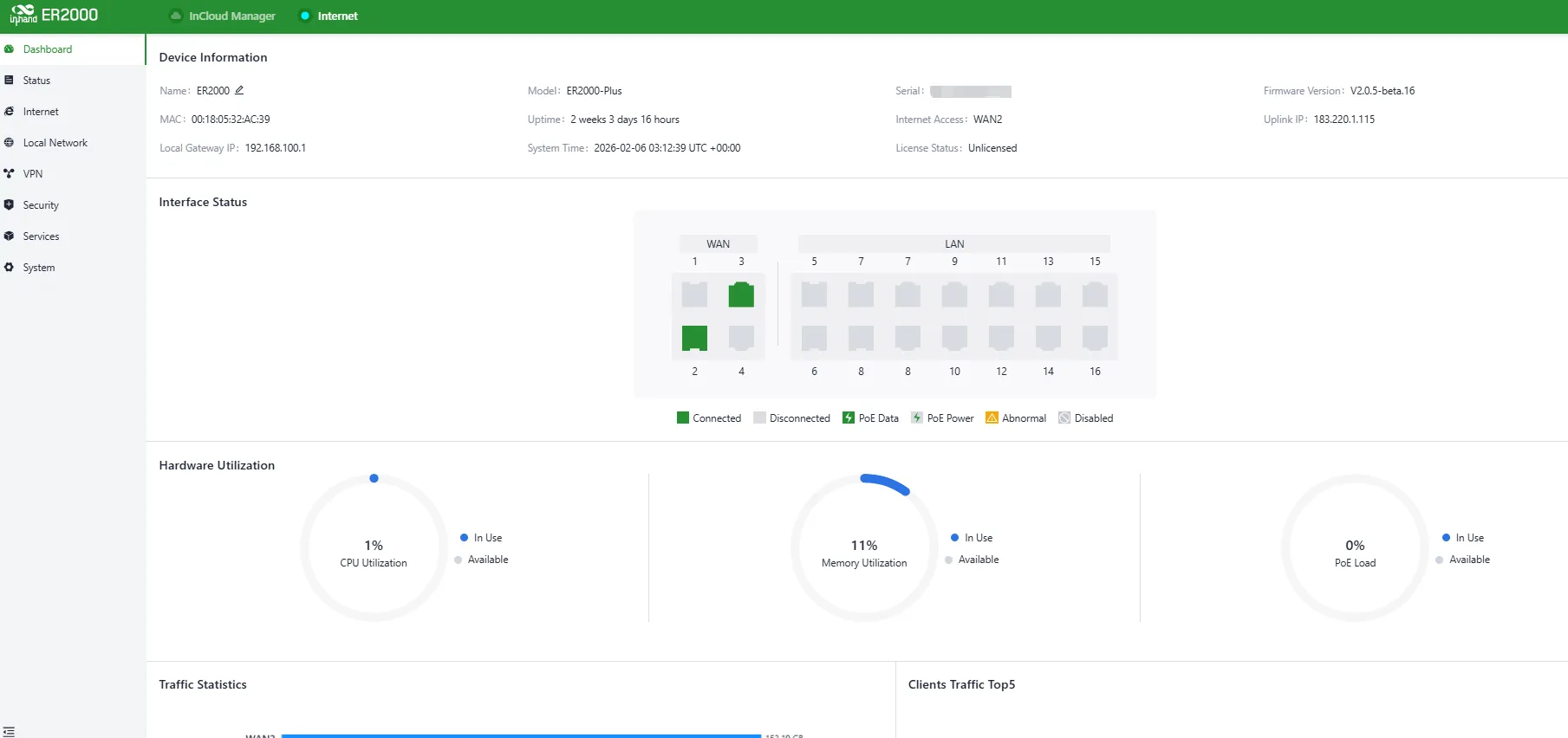Viewport: 1568px width, 738px height.
Task: Edit the device name with pencil icon
Action: click(239, 90)
